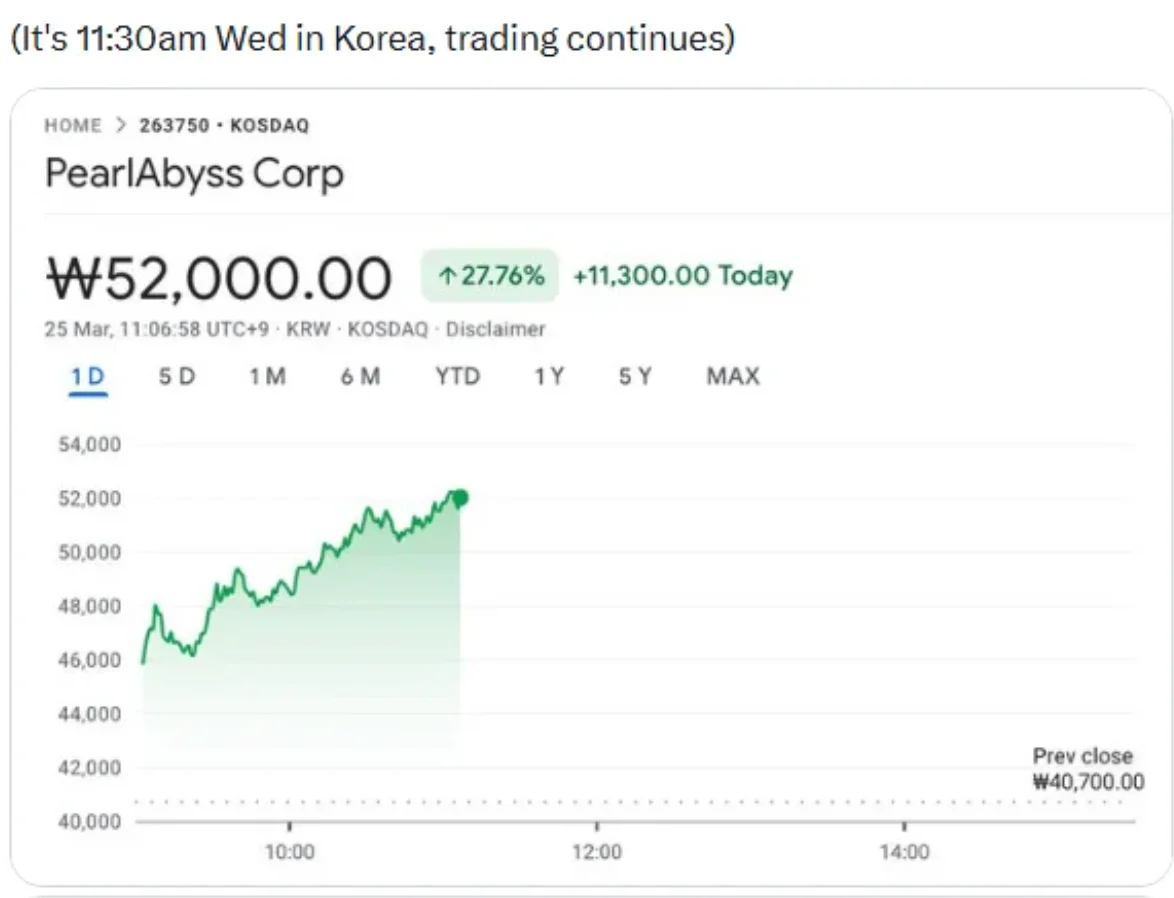Image resolution: width=1174 pixels, height=898 pixels.
Task: Switch chart to YTD view
Action: tap(457, 377)
